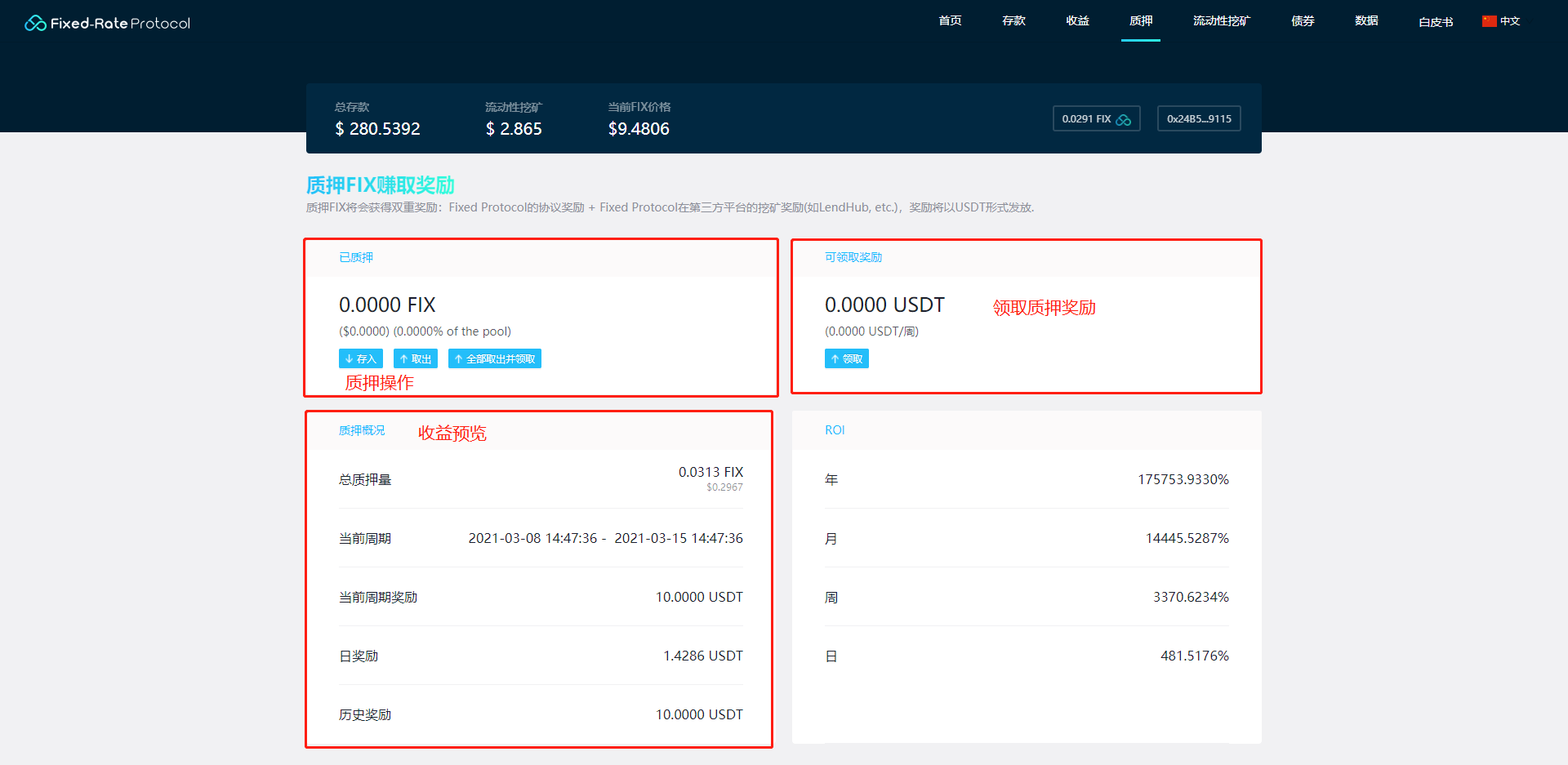Click the $ 280.5392 total deposits value
The height and width of the screenshot is (765, 1568).
(x=377, y=129)
